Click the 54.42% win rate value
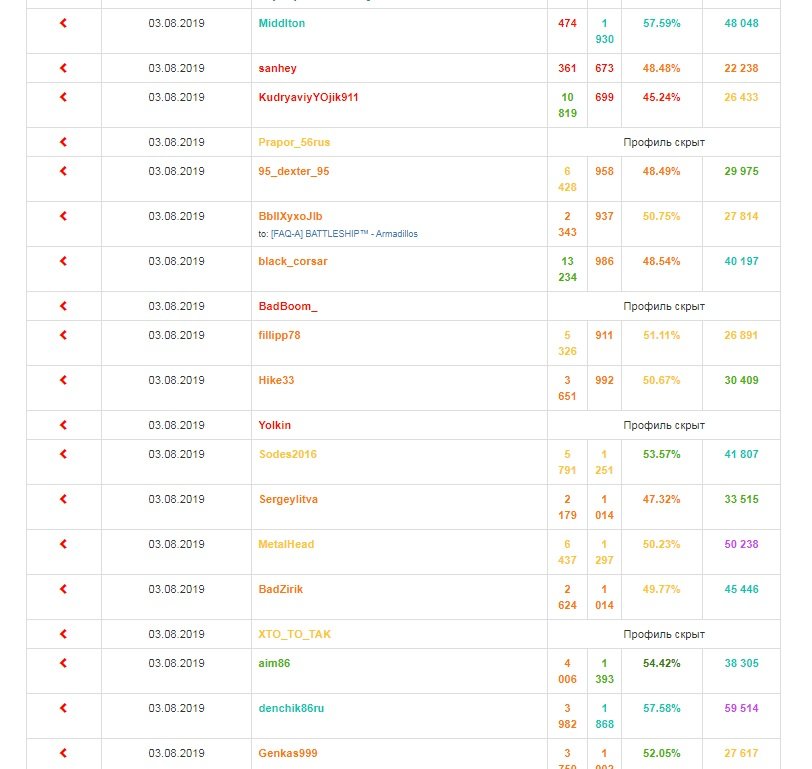Viewport: 812px width, 769px height. coord(662,663)
